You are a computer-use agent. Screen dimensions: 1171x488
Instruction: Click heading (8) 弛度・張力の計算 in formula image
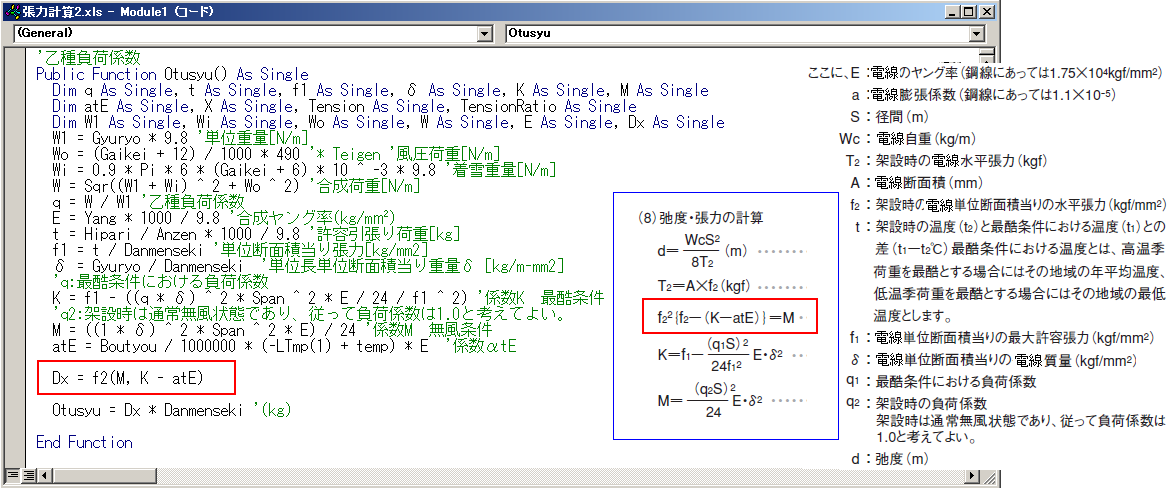(701, 218)
